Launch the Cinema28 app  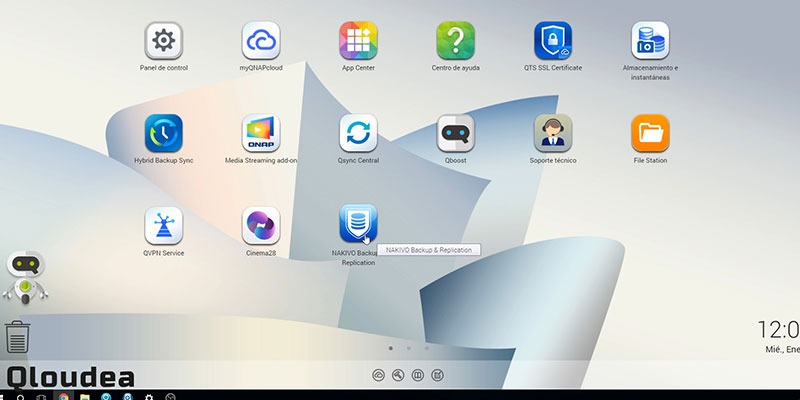coord(261,226)
